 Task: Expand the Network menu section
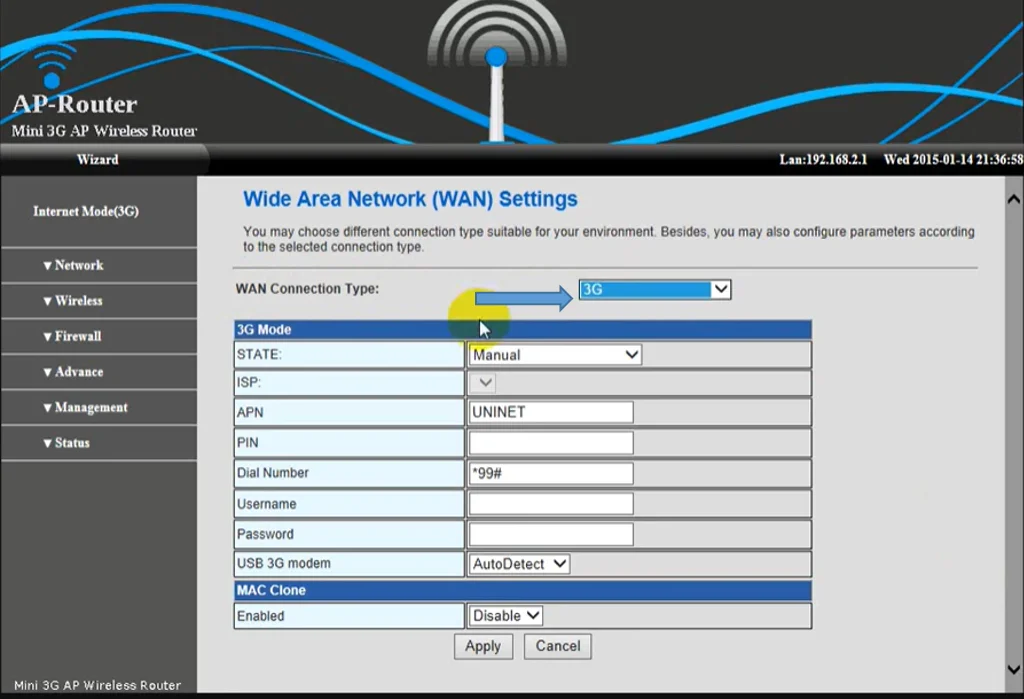point(73,265)
